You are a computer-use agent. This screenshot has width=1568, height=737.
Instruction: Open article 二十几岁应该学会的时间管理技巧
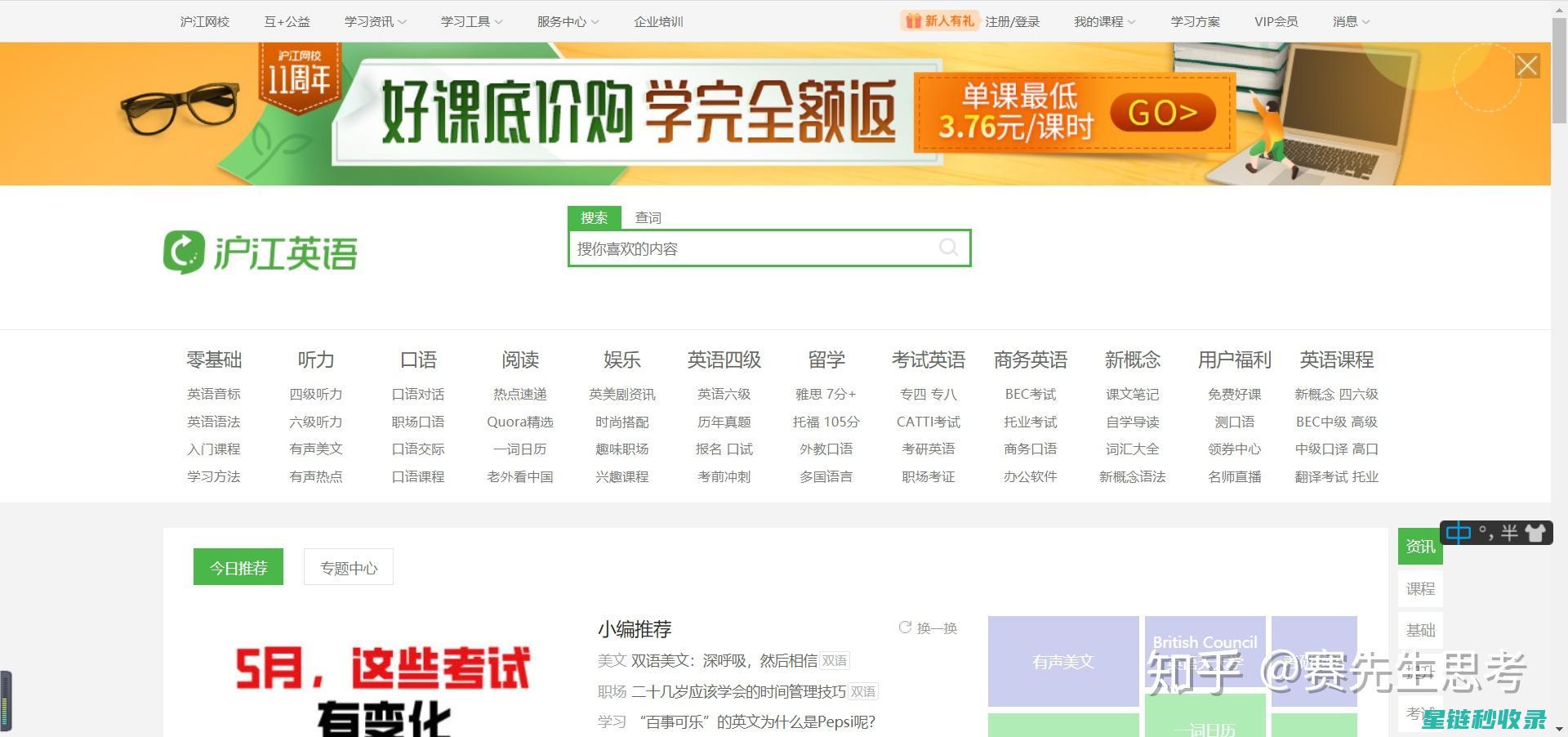(739, 691)
